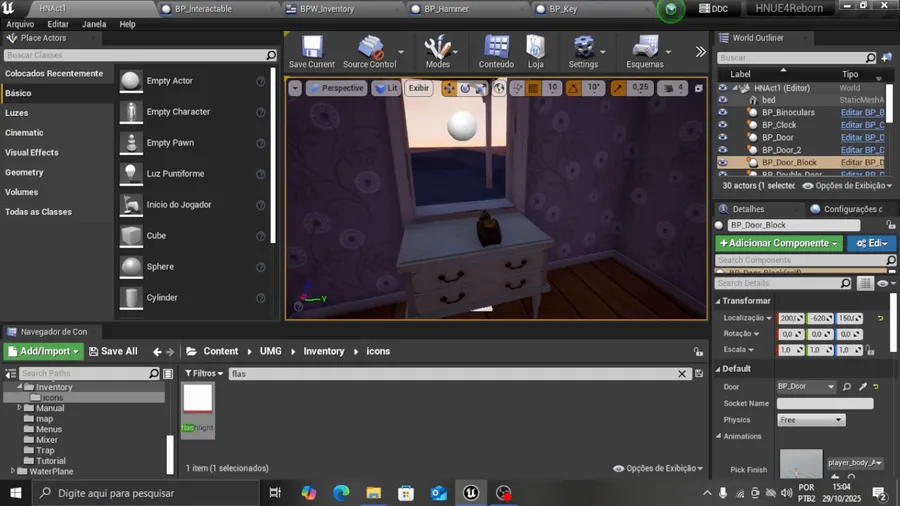Switch world/local coordinate globe icon

[499, 88]
